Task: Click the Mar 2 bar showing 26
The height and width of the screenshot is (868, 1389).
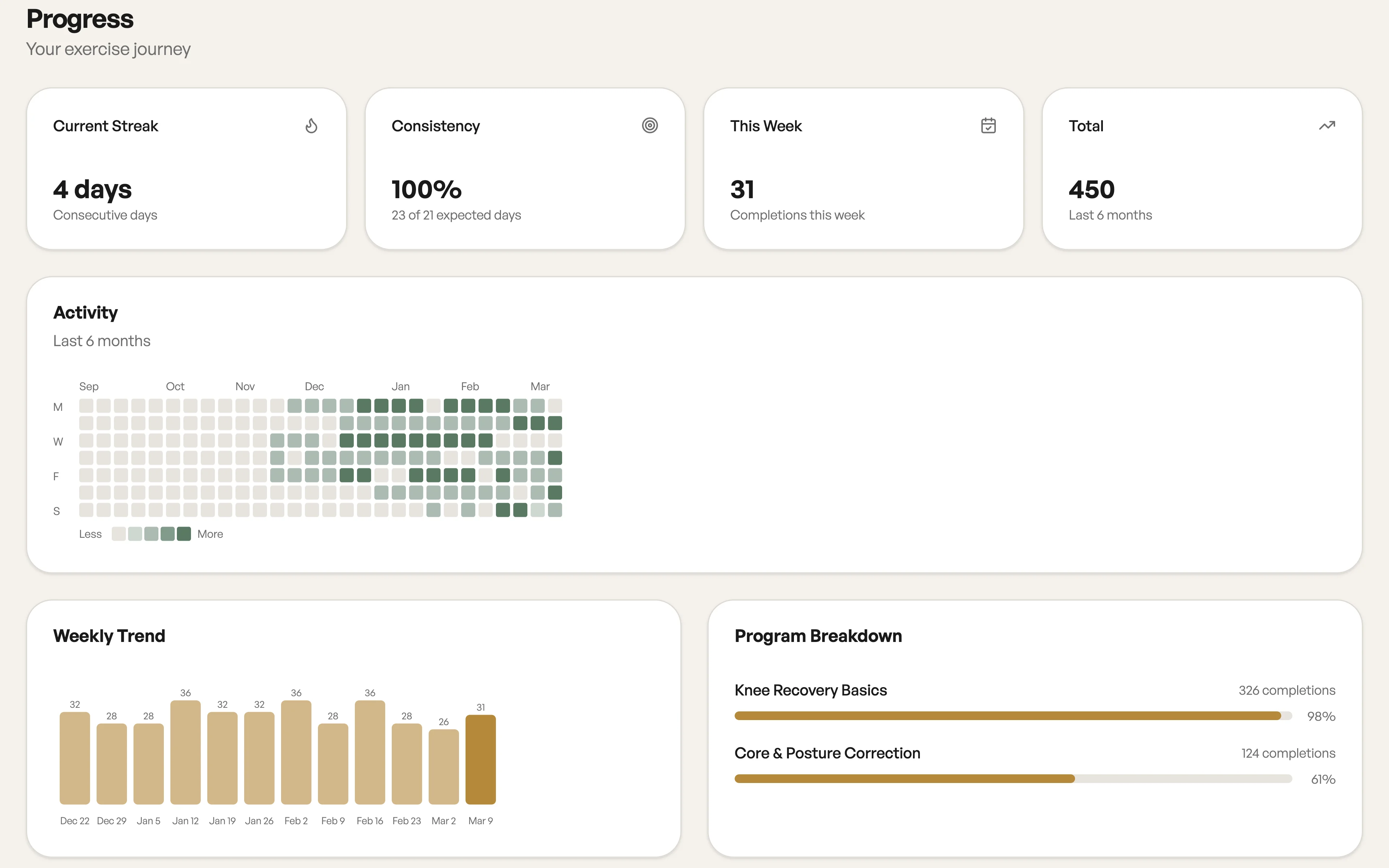Action: pyautogui.click(x=444, y=766)
